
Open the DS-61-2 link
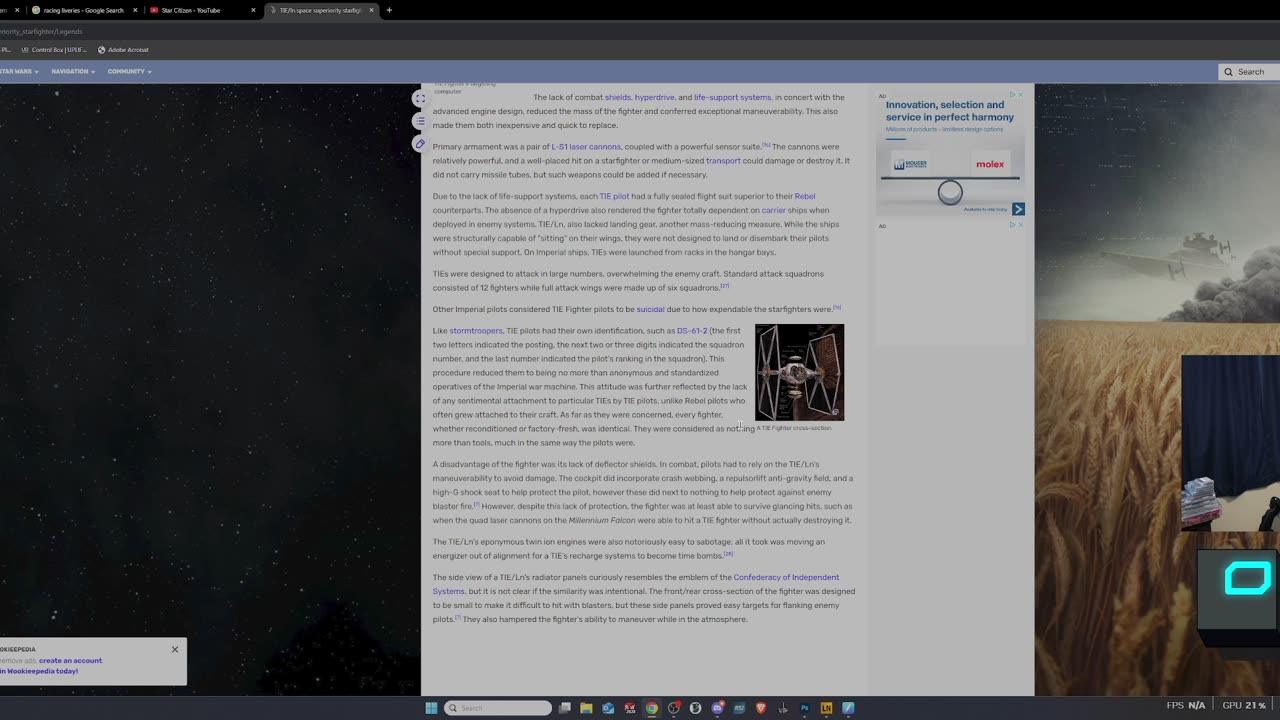point(692,331)
